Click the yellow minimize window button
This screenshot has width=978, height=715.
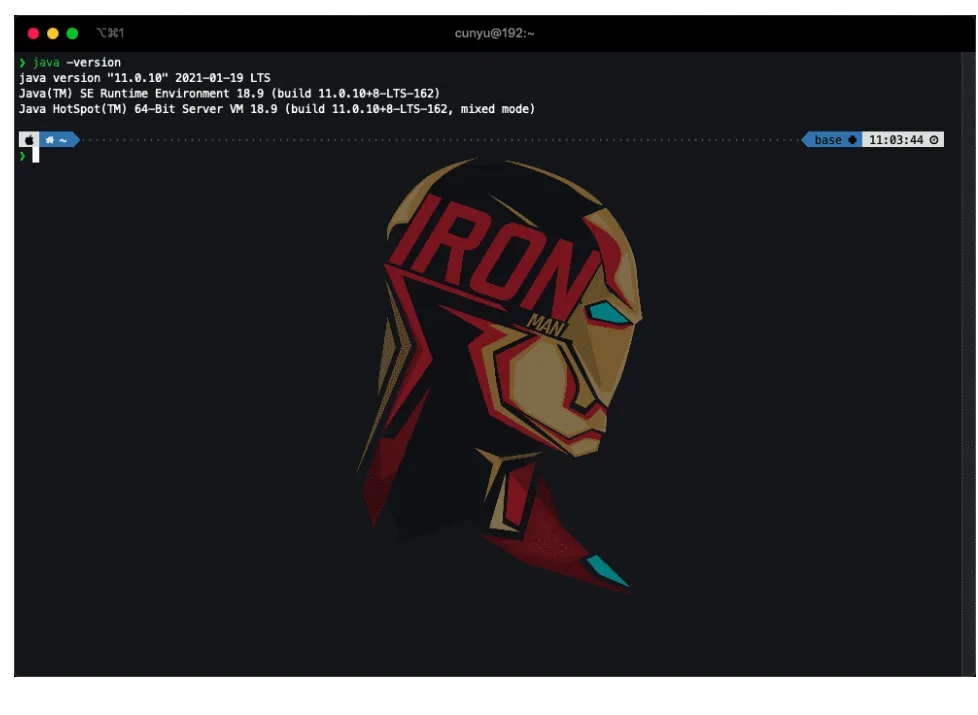point(53,34)
